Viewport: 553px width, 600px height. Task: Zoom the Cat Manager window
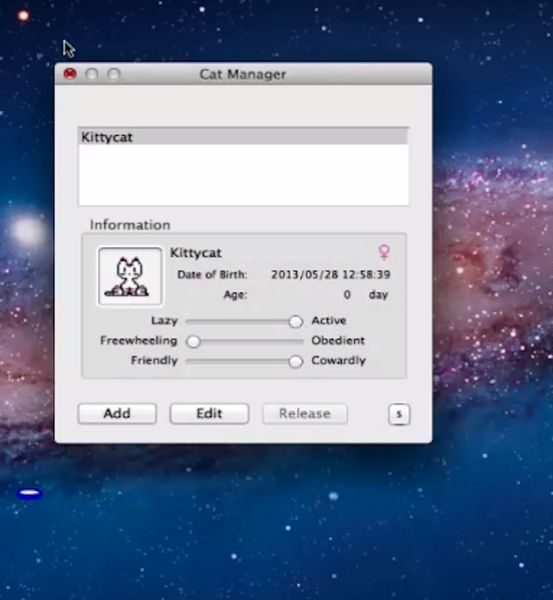[x=114, y=73]
